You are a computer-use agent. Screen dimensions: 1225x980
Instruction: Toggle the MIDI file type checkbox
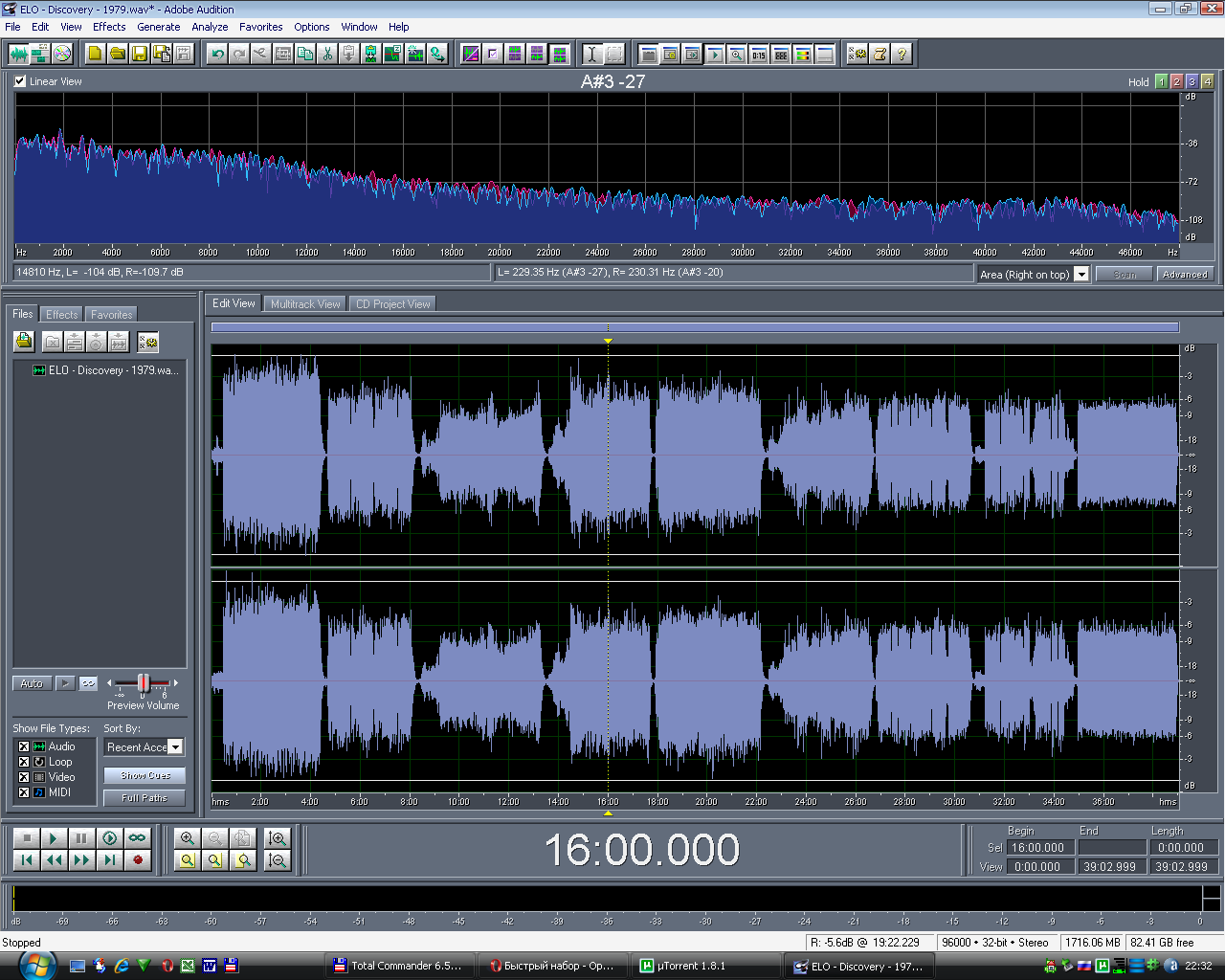click(x=24, y=792)
